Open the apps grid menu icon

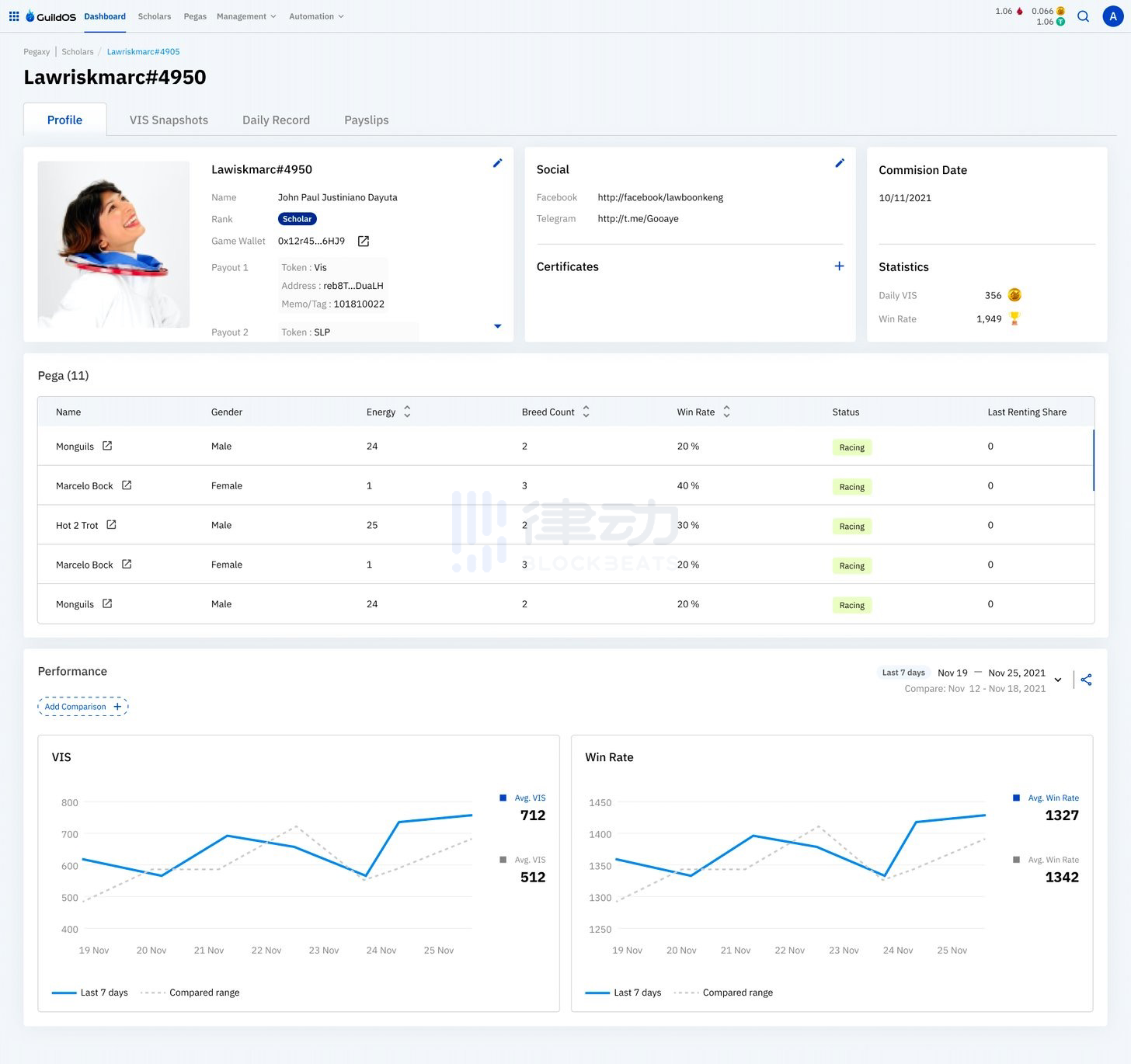click(14, 16)
